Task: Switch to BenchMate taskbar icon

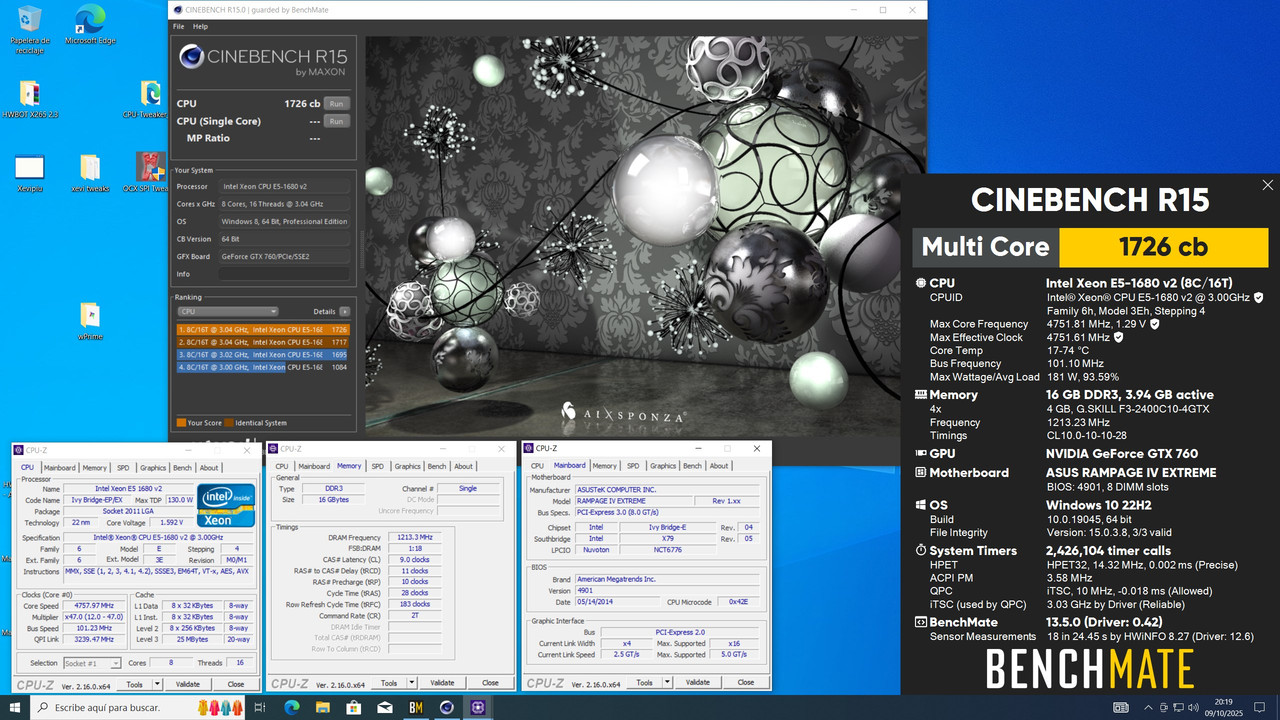Action: (x=416, y=707)
